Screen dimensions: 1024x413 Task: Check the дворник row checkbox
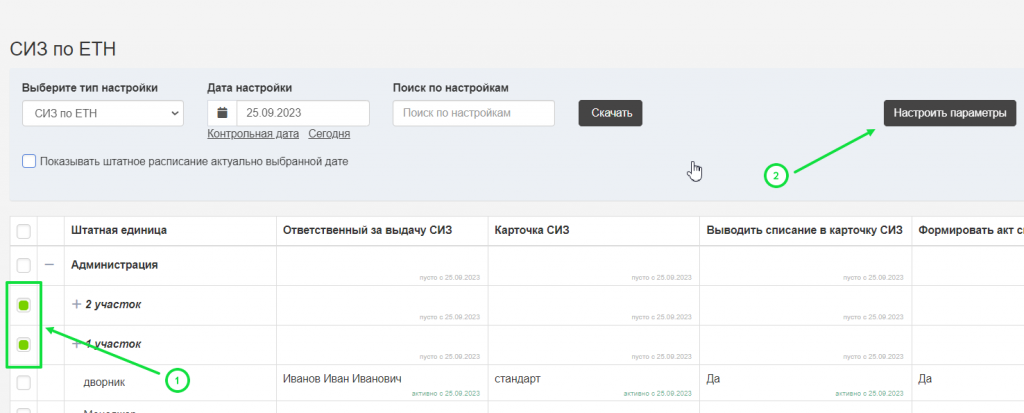pyautogui.click(x=24, y=383)
